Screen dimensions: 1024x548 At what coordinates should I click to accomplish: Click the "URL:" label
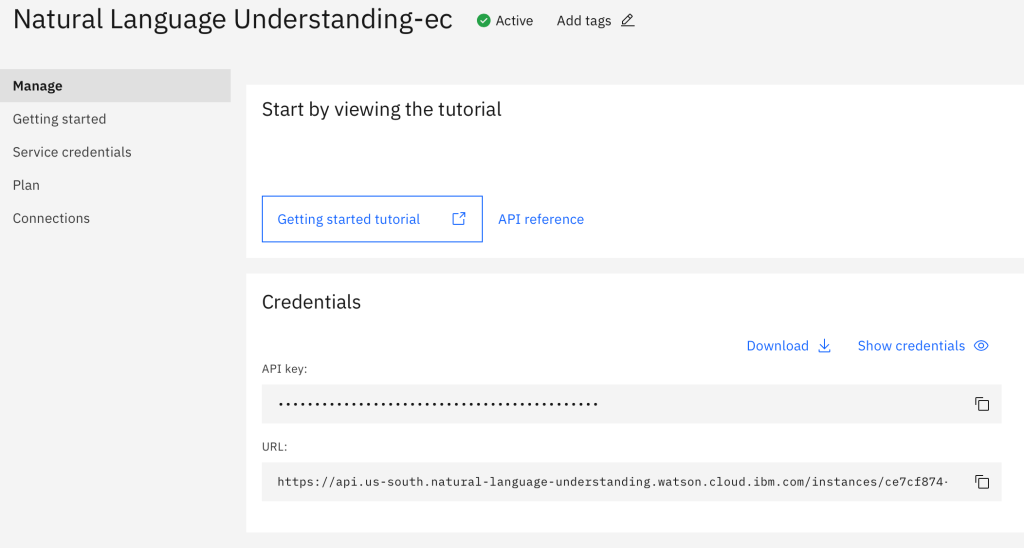(274, 447)
